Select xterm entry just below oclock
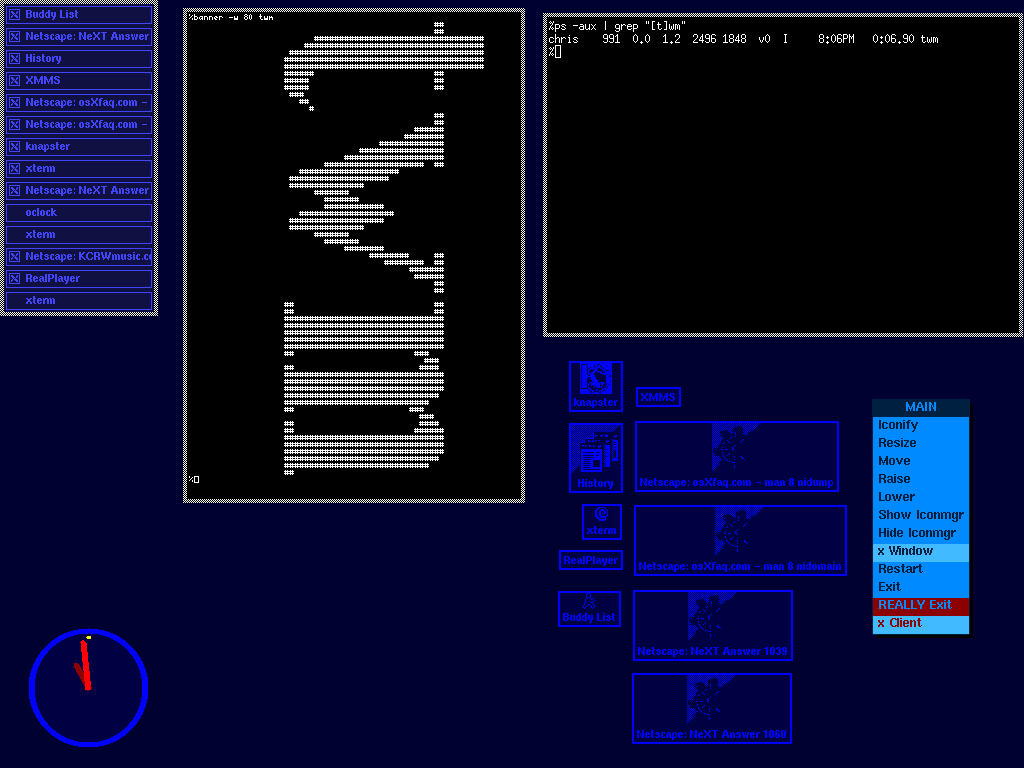 [x=79, y=234]
